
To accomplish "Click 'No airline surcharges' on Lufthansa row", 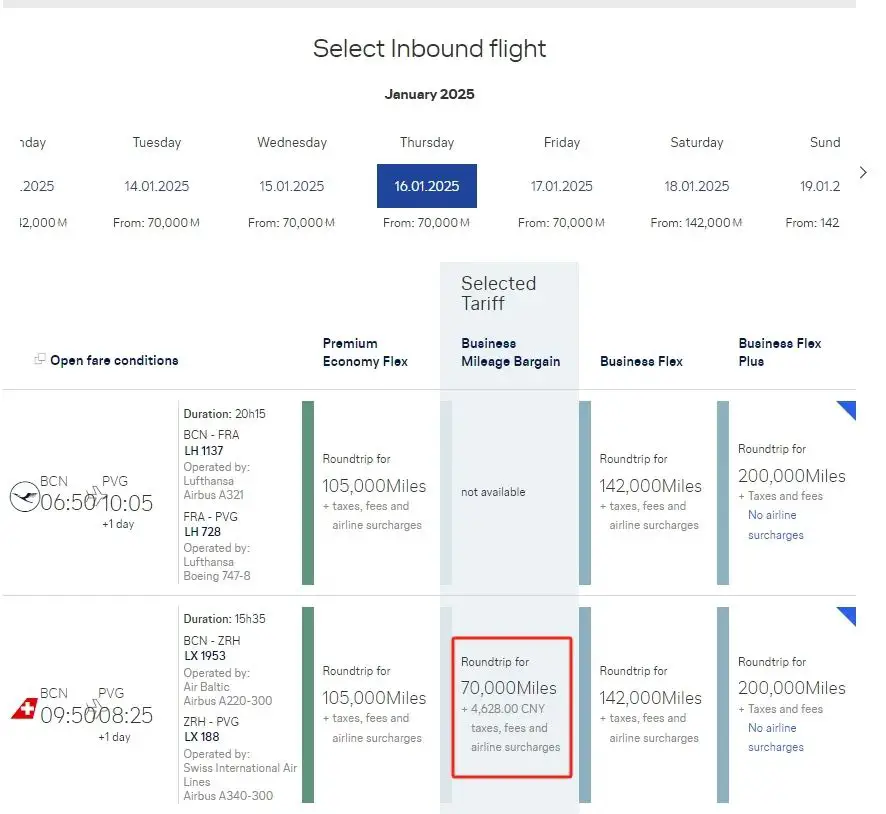I will (x=776, y=525).
